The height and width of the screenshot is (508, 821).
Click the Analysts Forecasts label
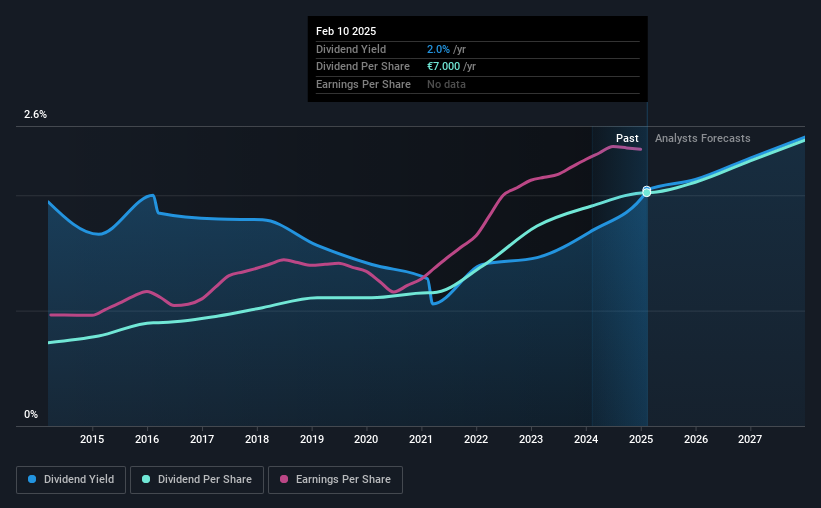tap(703, 138)
